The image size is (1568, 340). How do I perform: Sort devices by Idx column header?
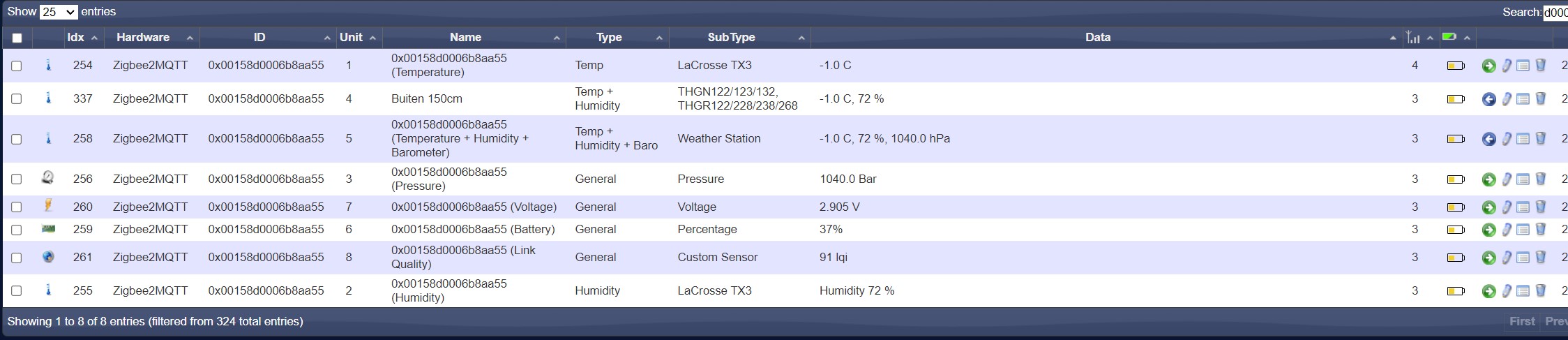(x=76, y=38)
